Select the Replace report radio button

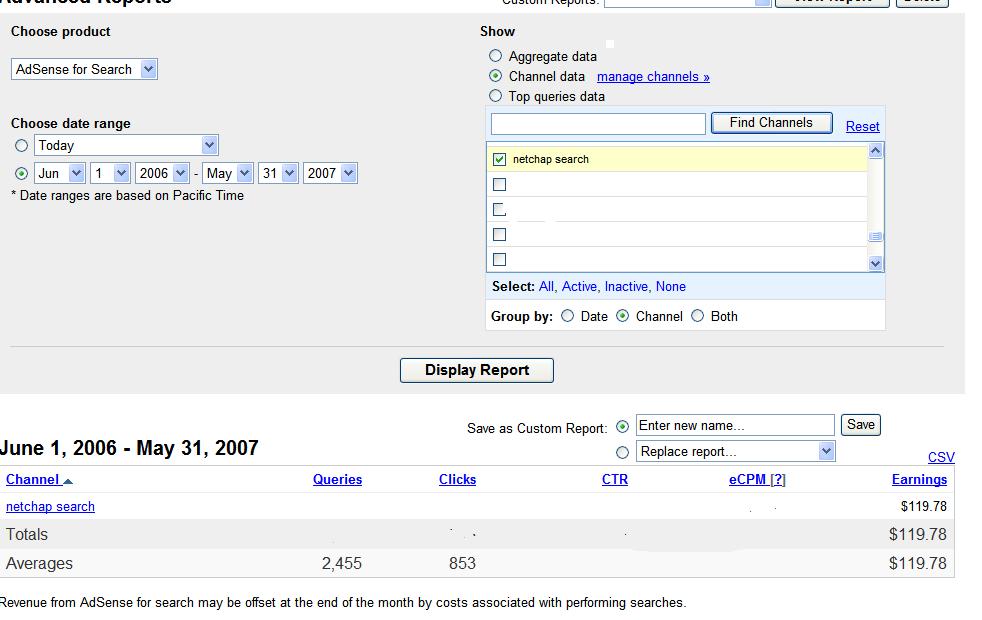(x=622, y=452)
